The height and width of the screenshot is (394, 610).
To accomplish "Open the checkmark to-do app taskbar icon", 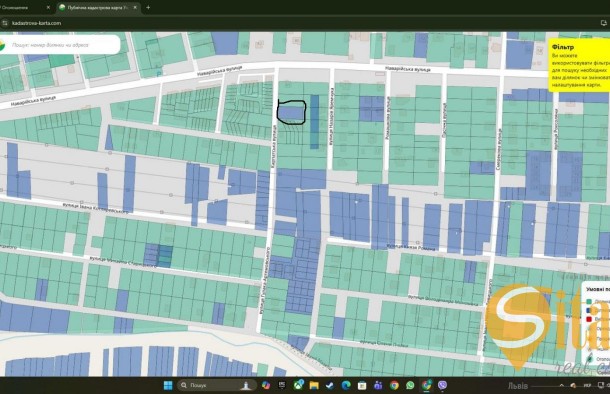I will tap(330, 385).
